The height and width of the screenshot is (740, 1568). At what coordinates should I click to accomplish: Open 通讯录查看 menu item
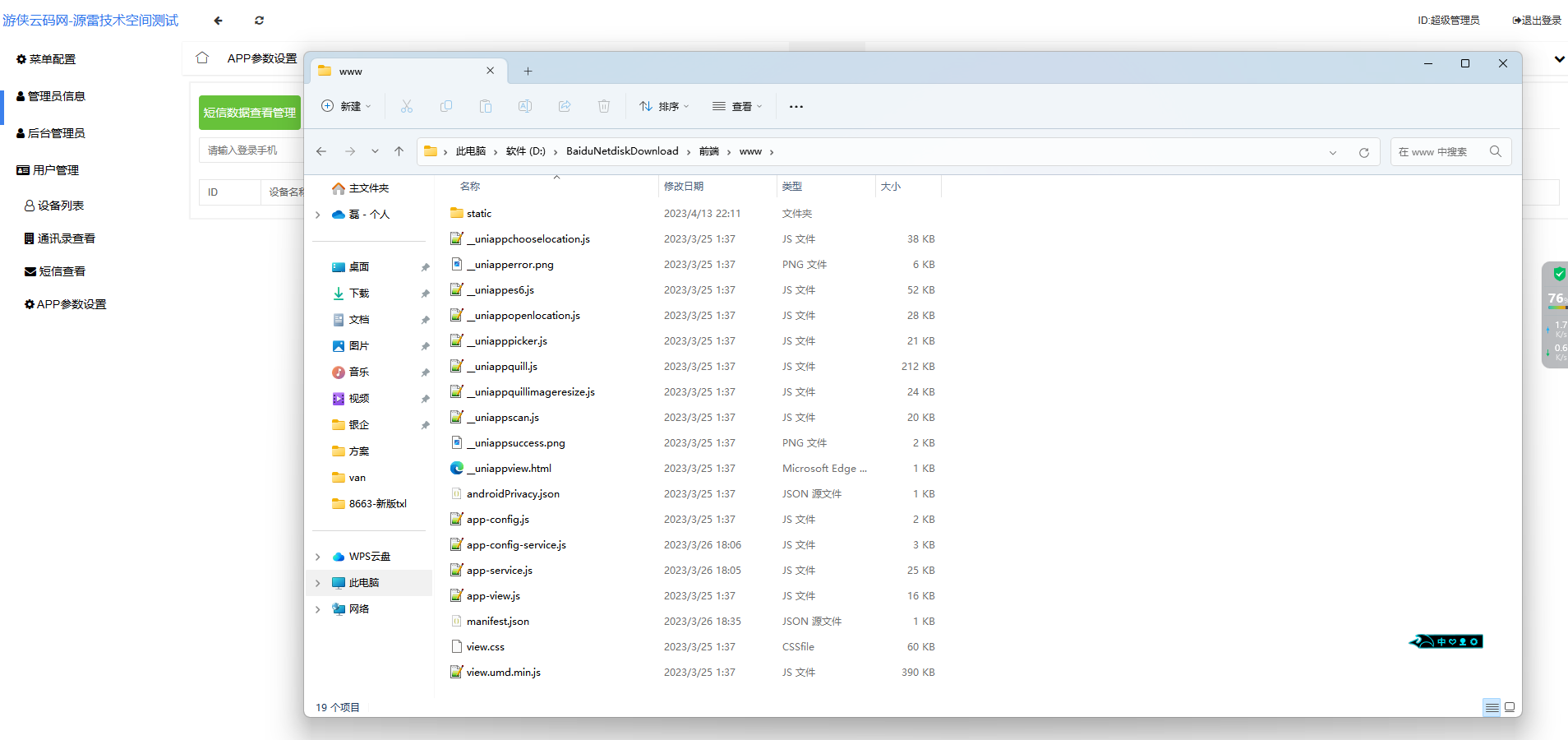(60, 238)
